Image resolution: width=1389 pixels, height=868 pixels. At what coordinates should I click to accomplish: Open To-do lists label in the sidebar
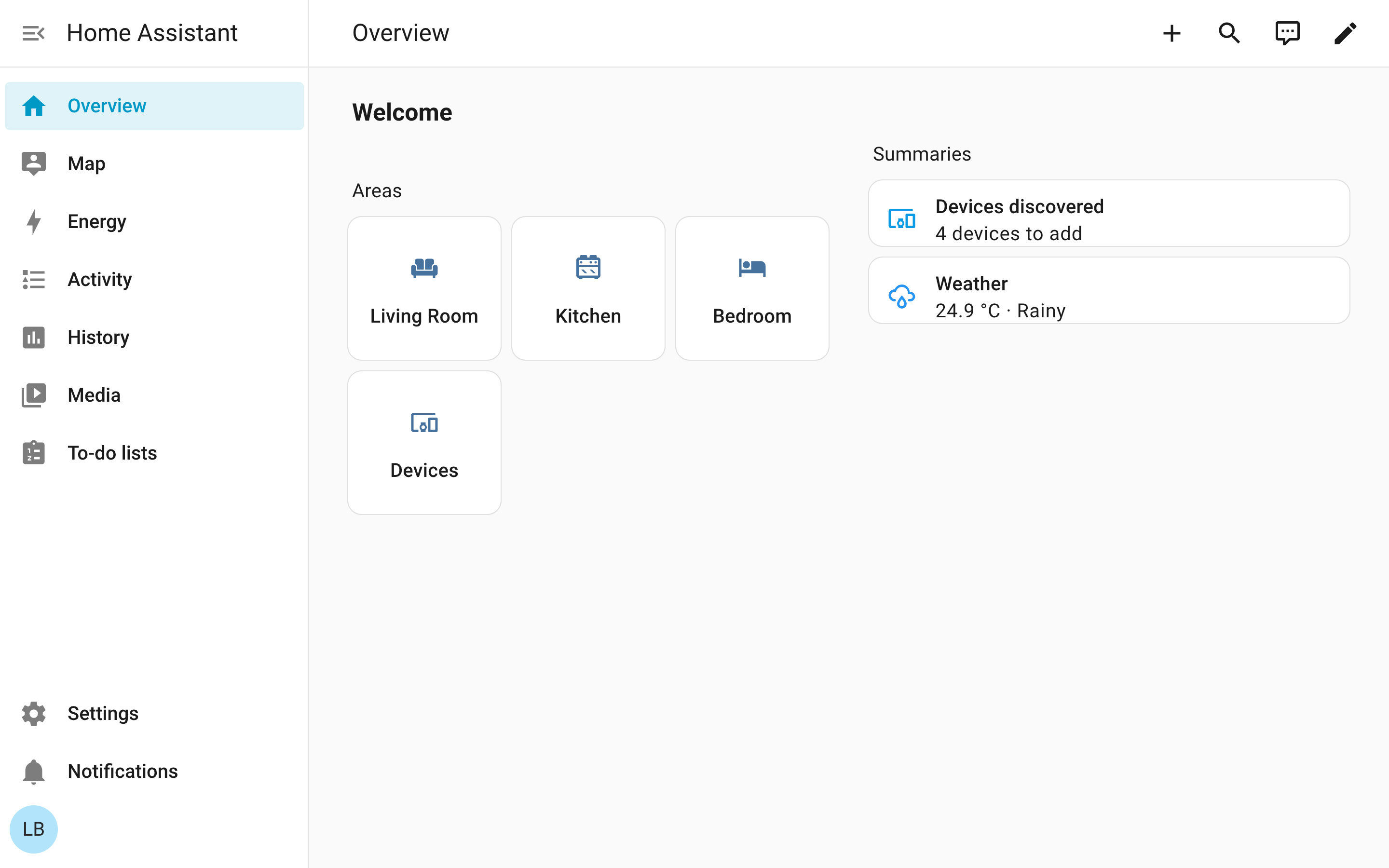[x=112, y=453]
